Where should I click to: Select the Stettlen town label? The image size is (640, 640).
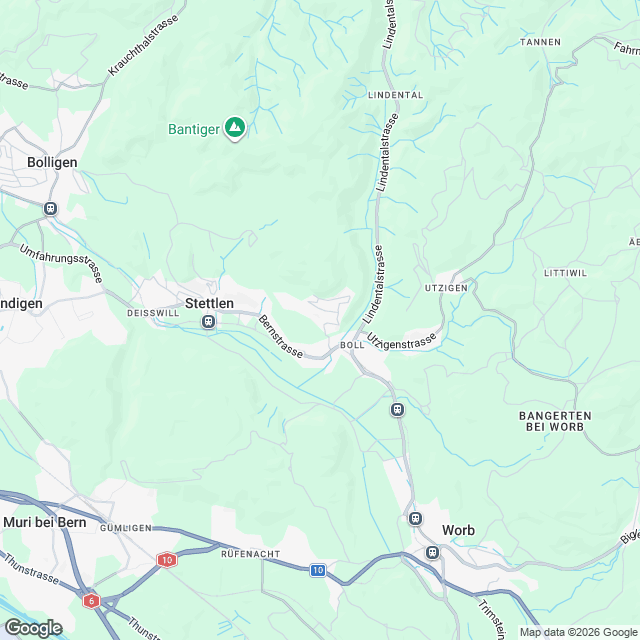coord(209,303)
